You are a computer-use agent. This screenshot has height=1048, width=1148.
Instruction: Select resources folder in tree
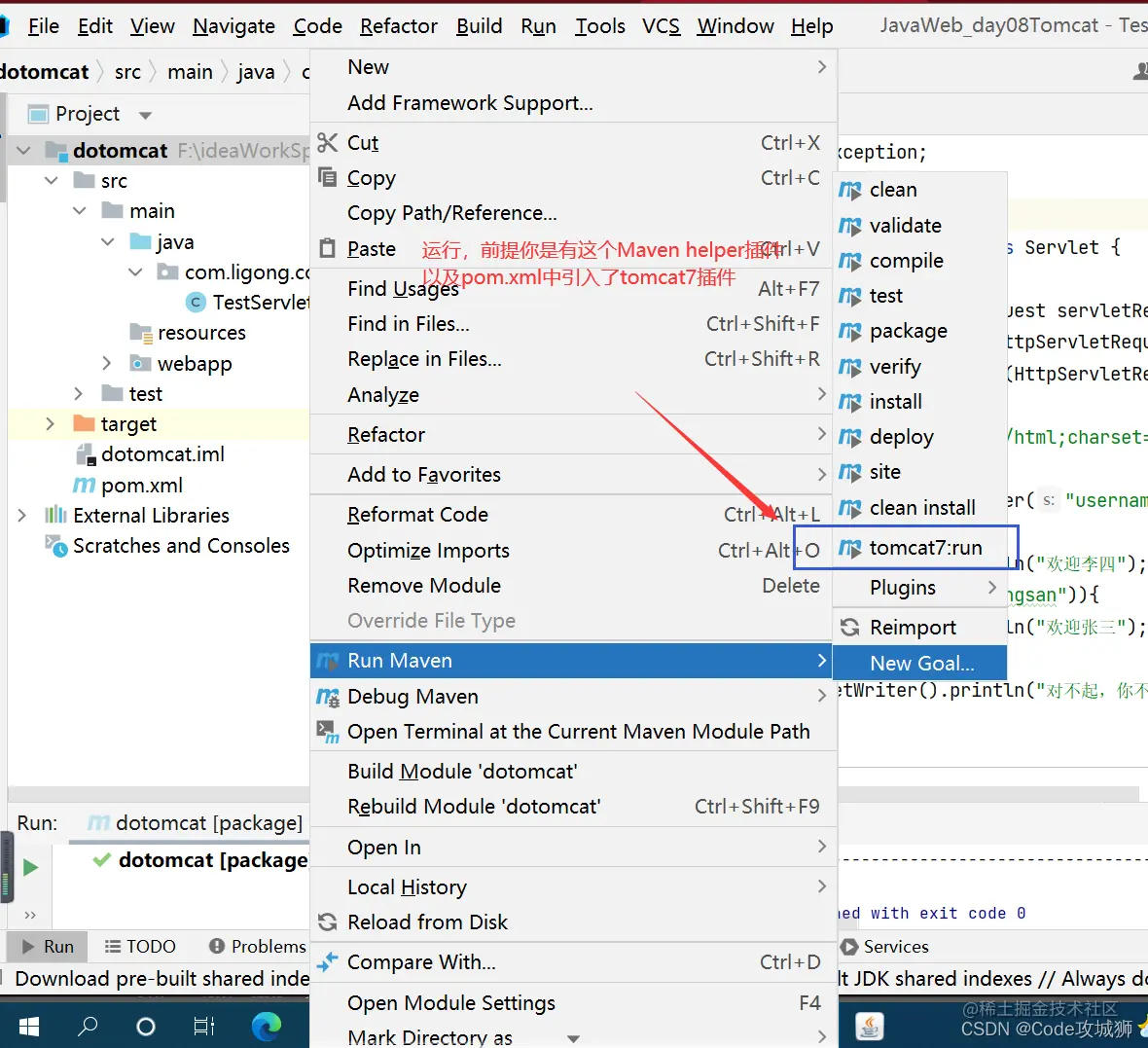tap(201, 333)
